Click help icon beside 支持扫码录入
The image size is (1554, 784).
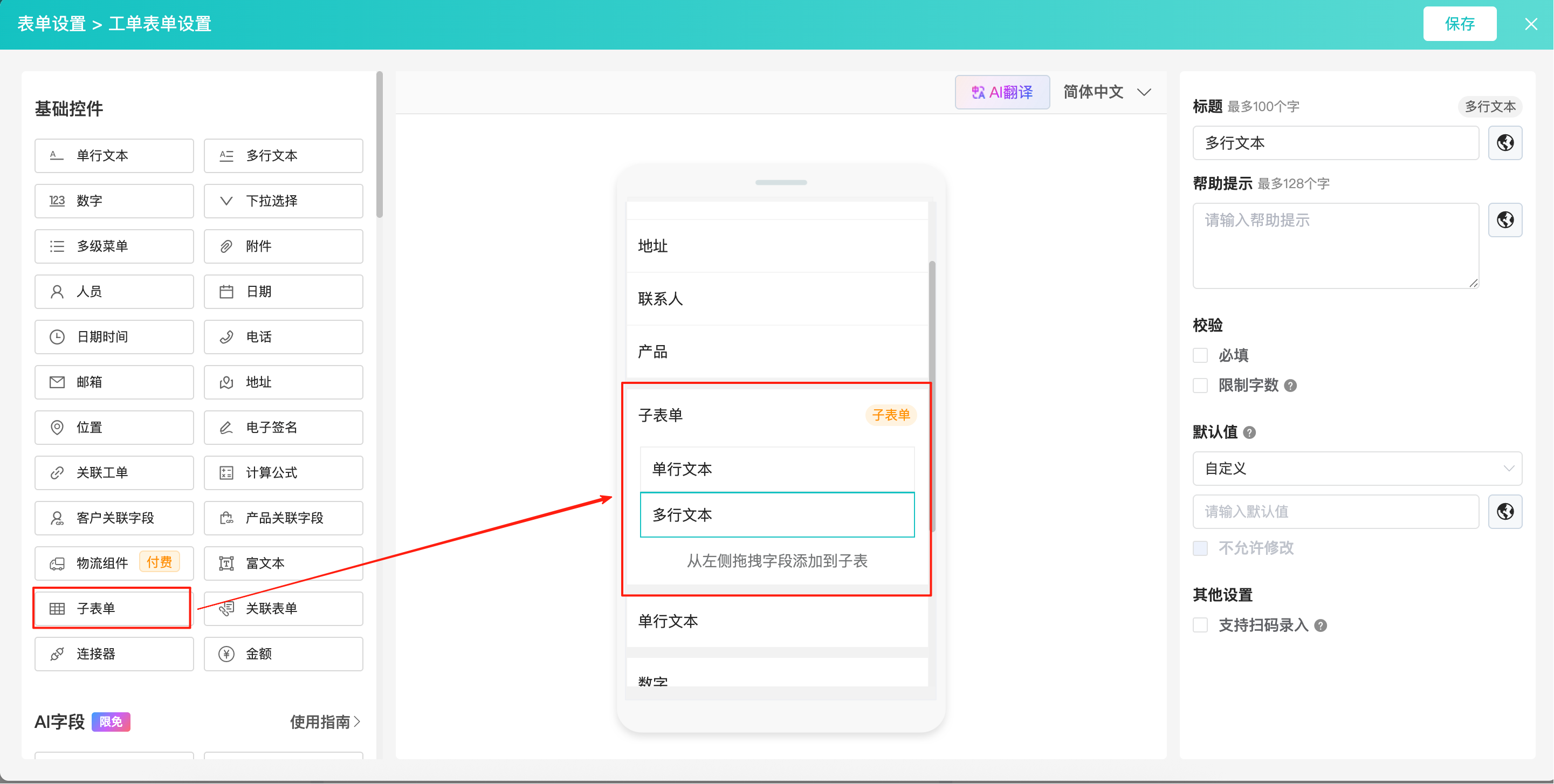click(1321, 626)
